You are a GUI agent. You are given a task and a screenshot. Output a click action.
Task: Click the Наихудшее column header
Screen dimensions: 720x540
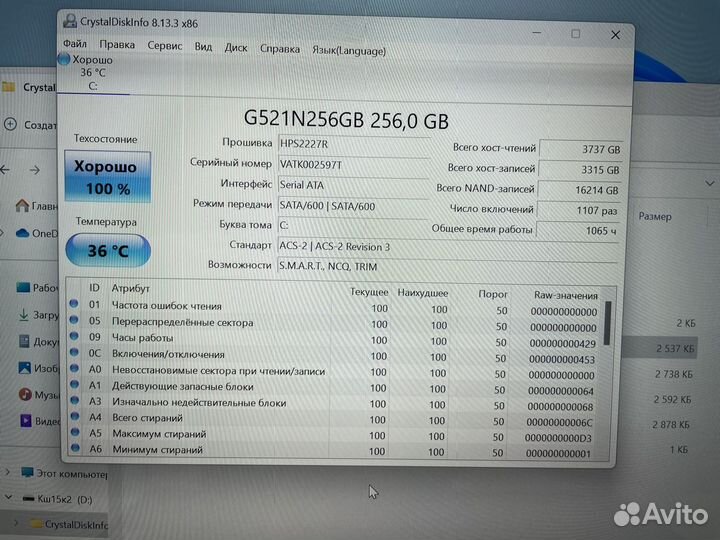(x=423, y=293)
